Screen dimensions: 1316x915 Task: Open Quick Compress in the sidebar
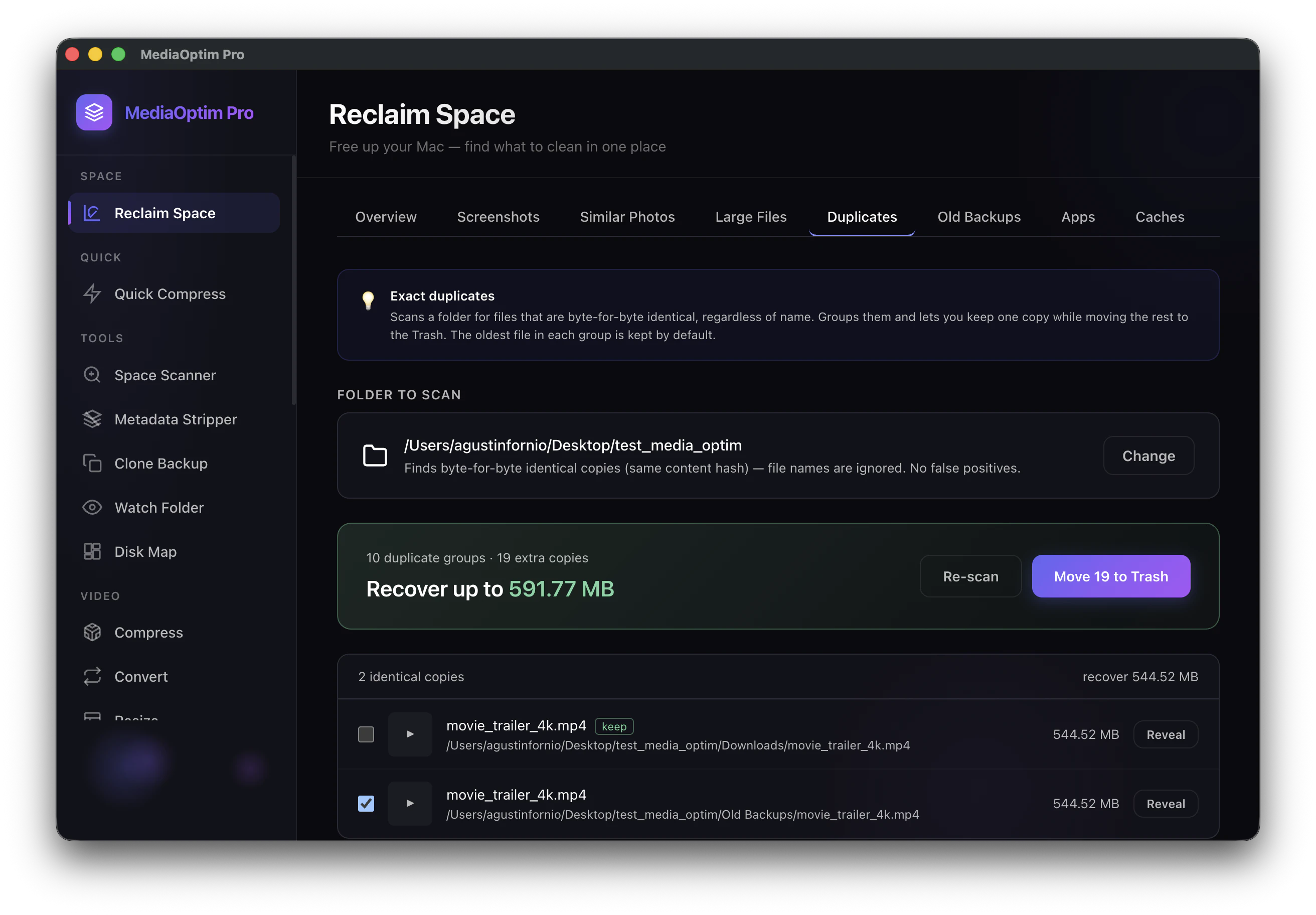(x=174, y=294)
